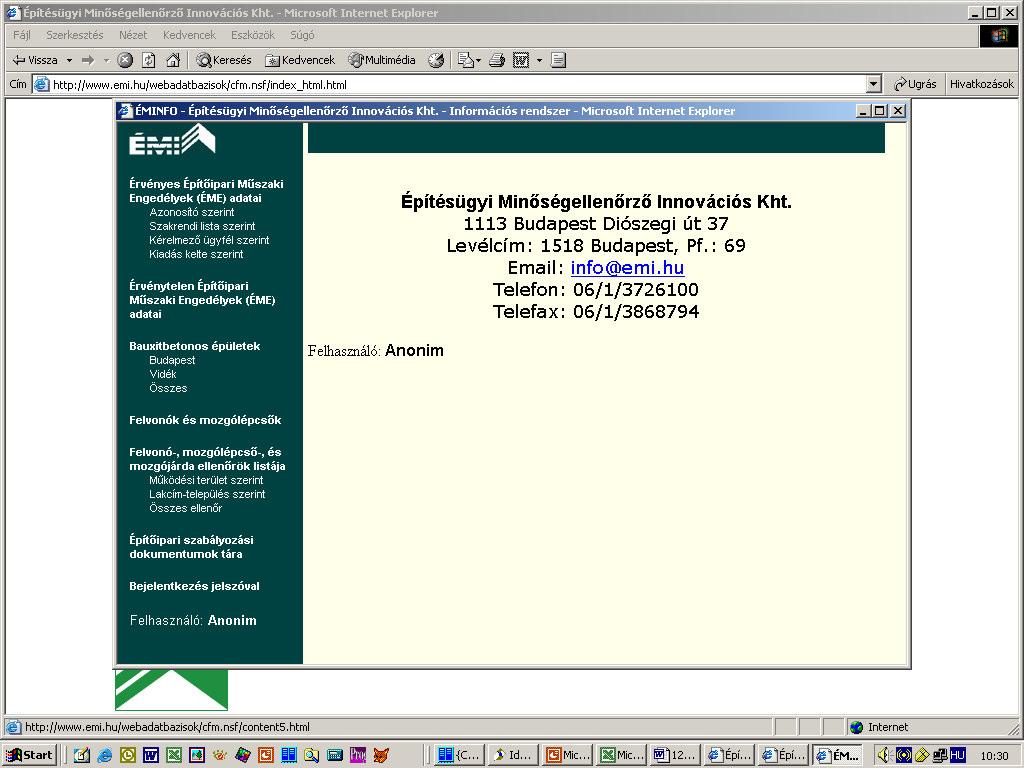
Task: Switch to the 'Id...' taskbar button
Action: 513,755
